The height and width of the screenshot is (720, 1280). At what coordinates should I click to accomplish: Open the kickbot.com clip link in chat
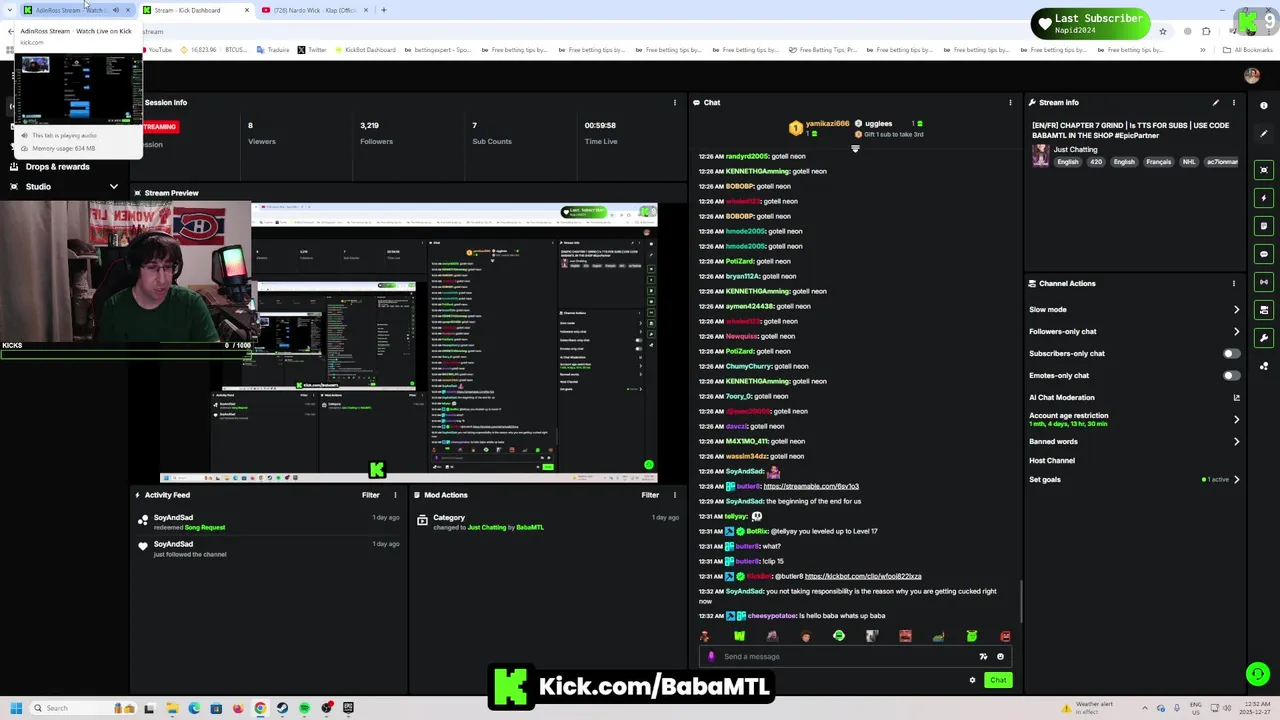(863, 576)
